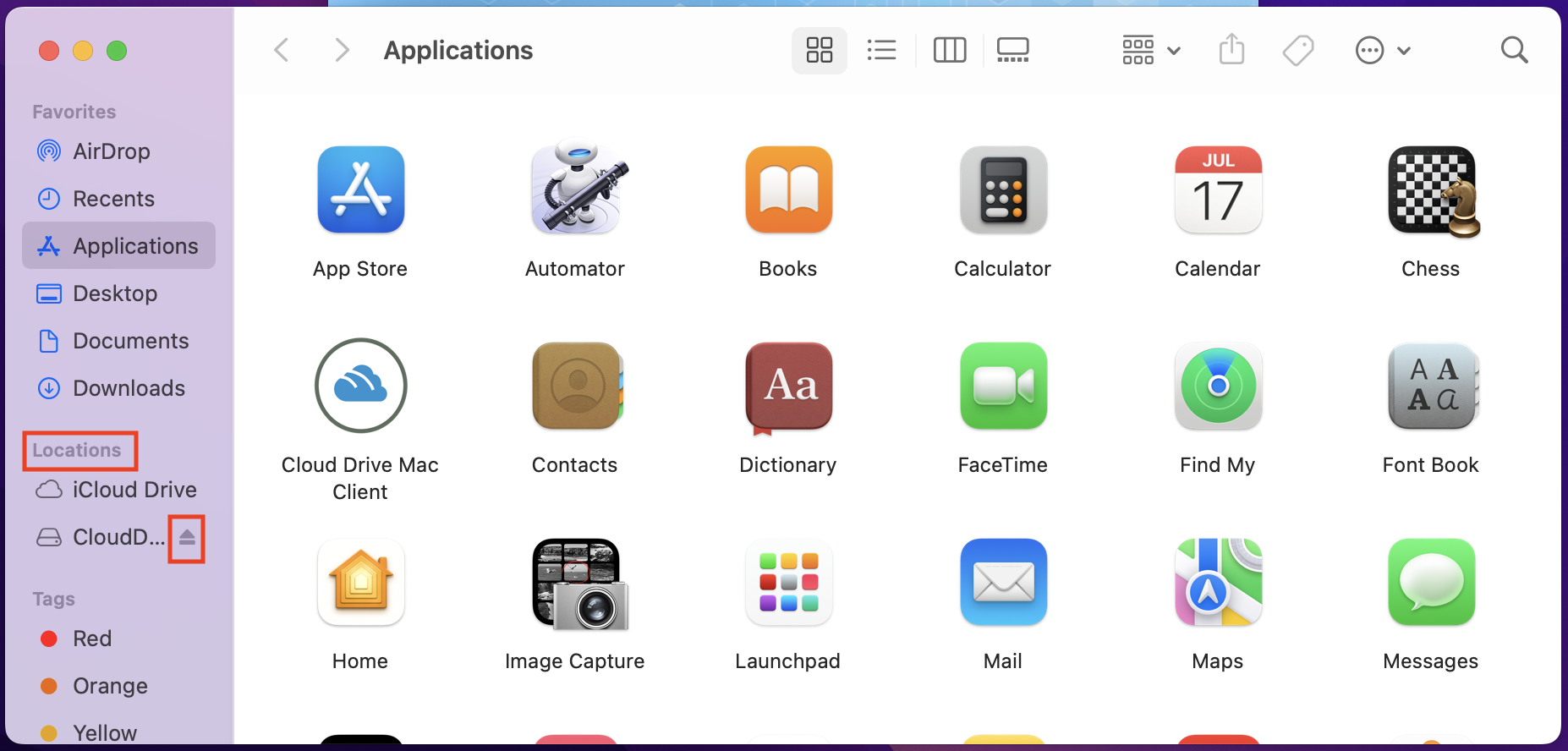Open the Mail app
The height and width of the screenshot is (751, 1568).
1004,582
